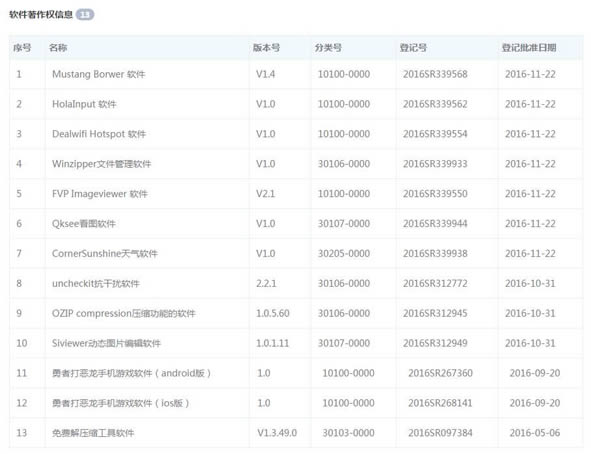Select the uncheckit anti-interference software row

(x=296, y=283)
